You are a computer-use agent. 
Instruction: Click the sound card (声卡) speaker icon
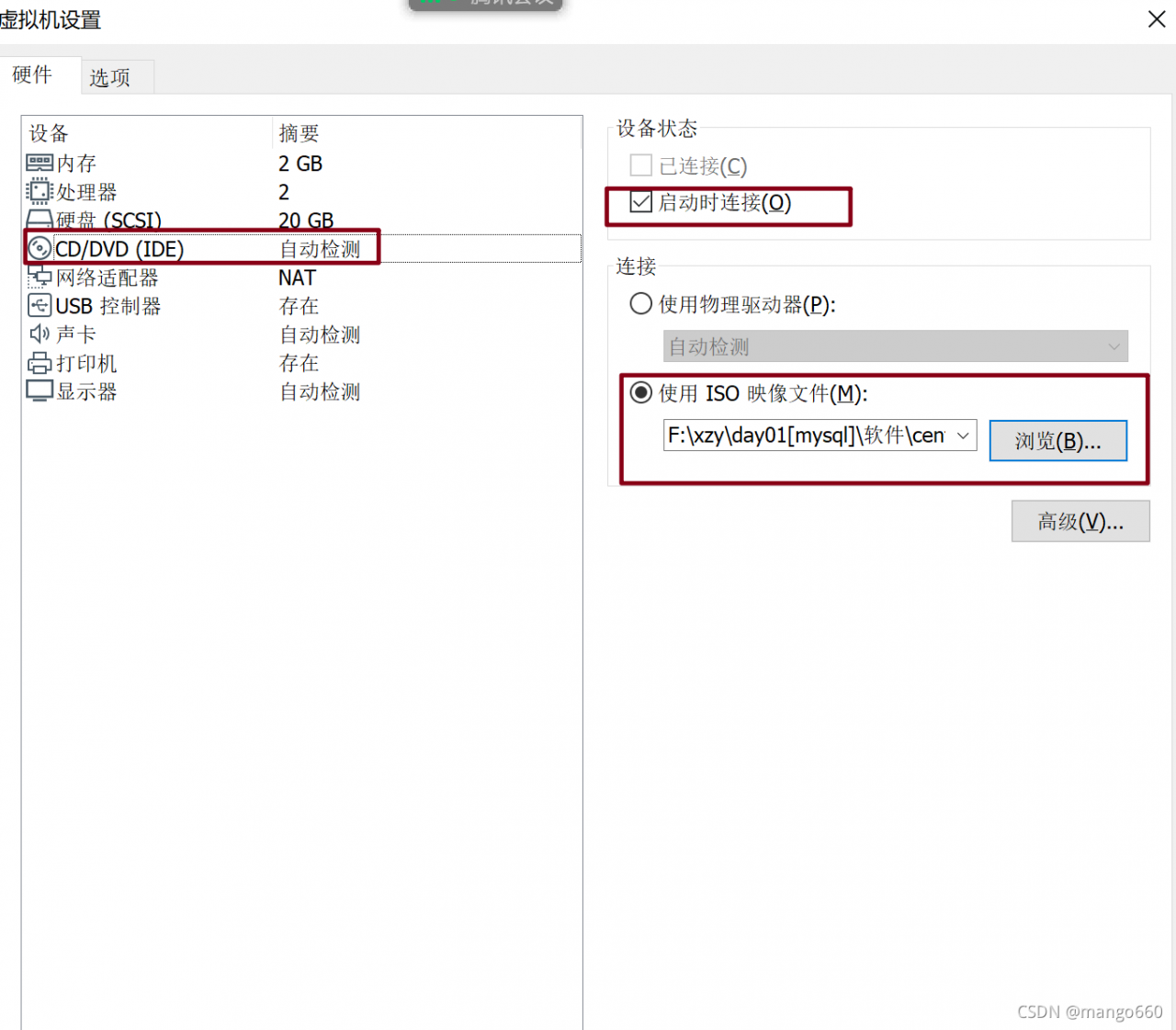pyautogui.click(x=40, y=334)
